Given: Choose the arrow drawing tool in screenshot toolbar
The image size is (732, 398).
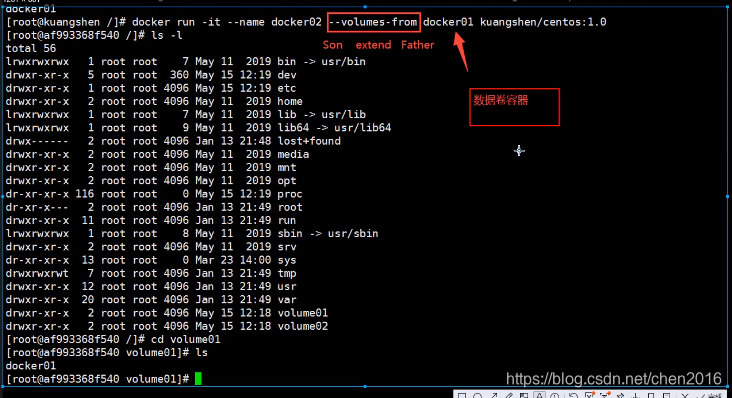Looking at the screenshot, I should coord(493,396).
